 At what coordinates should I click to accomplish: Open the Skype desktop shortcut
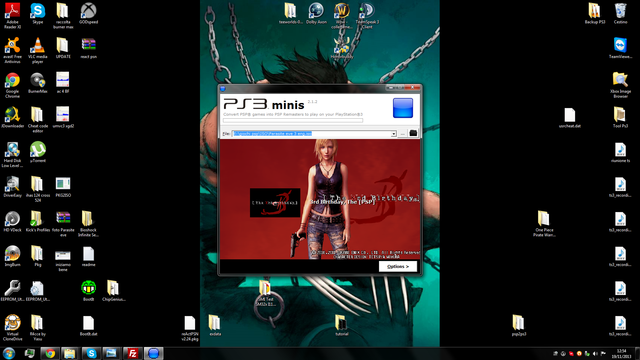click(x=38, y=13)
